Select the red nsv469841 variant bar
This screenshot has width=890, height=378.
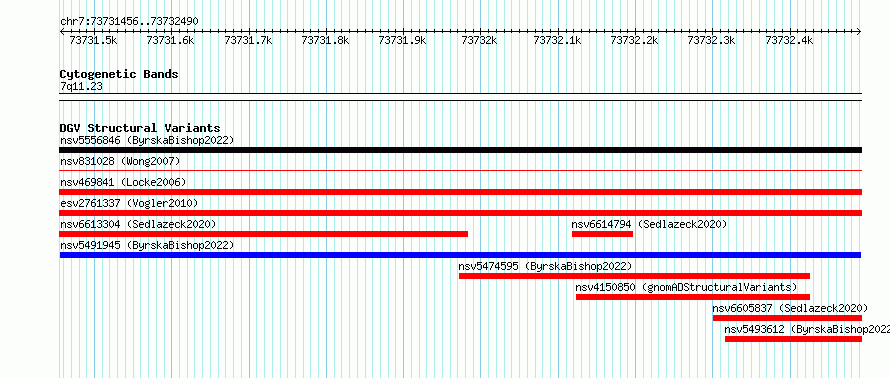461,192
